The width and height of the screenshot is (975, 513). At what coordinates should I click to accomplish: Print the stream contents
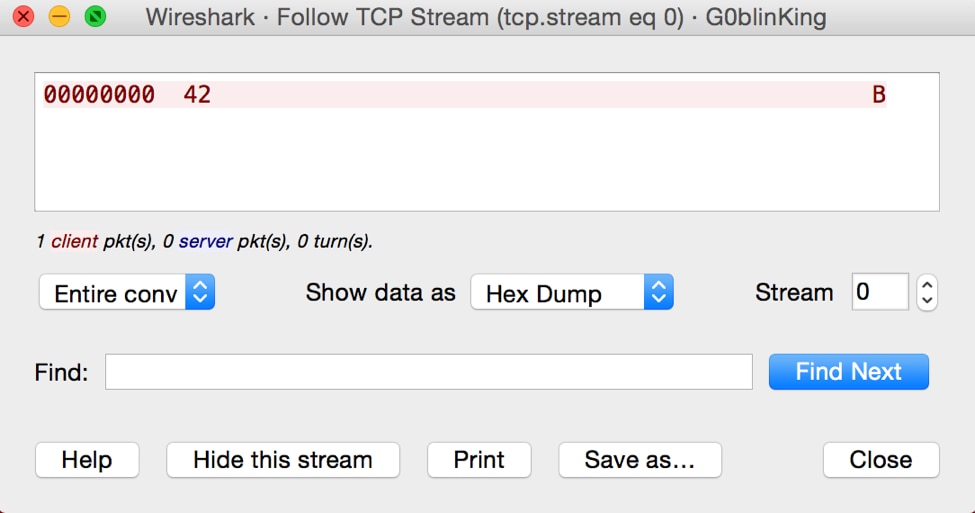(479, 460)
